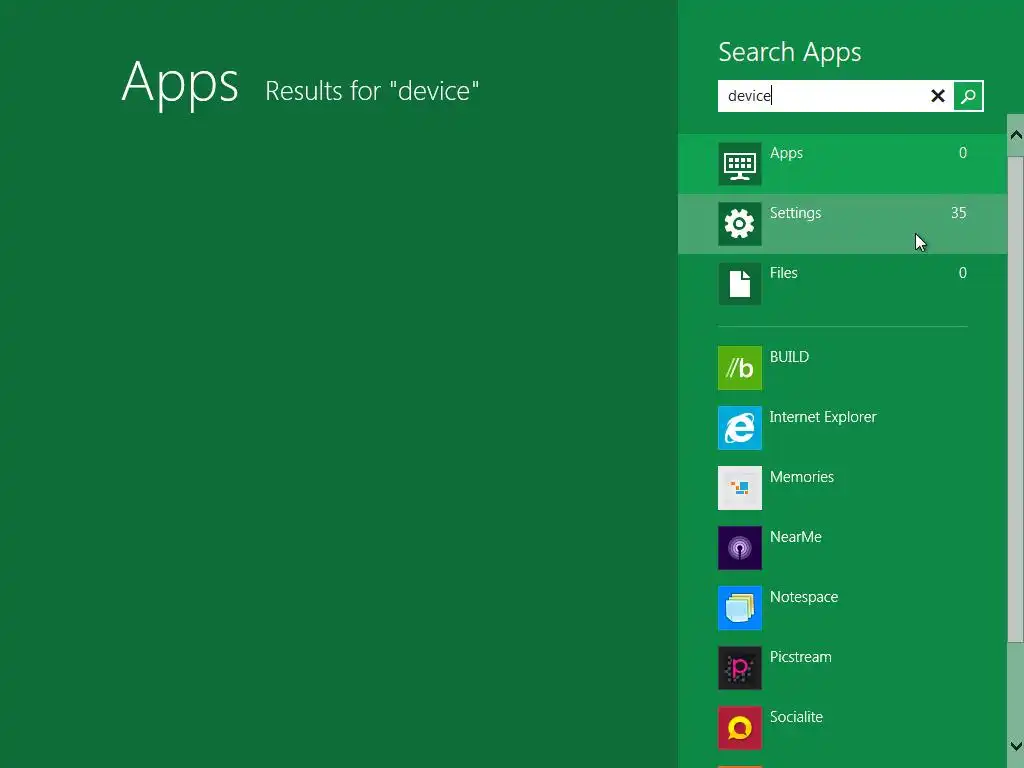Click the NearMe text label

[795, 537]
